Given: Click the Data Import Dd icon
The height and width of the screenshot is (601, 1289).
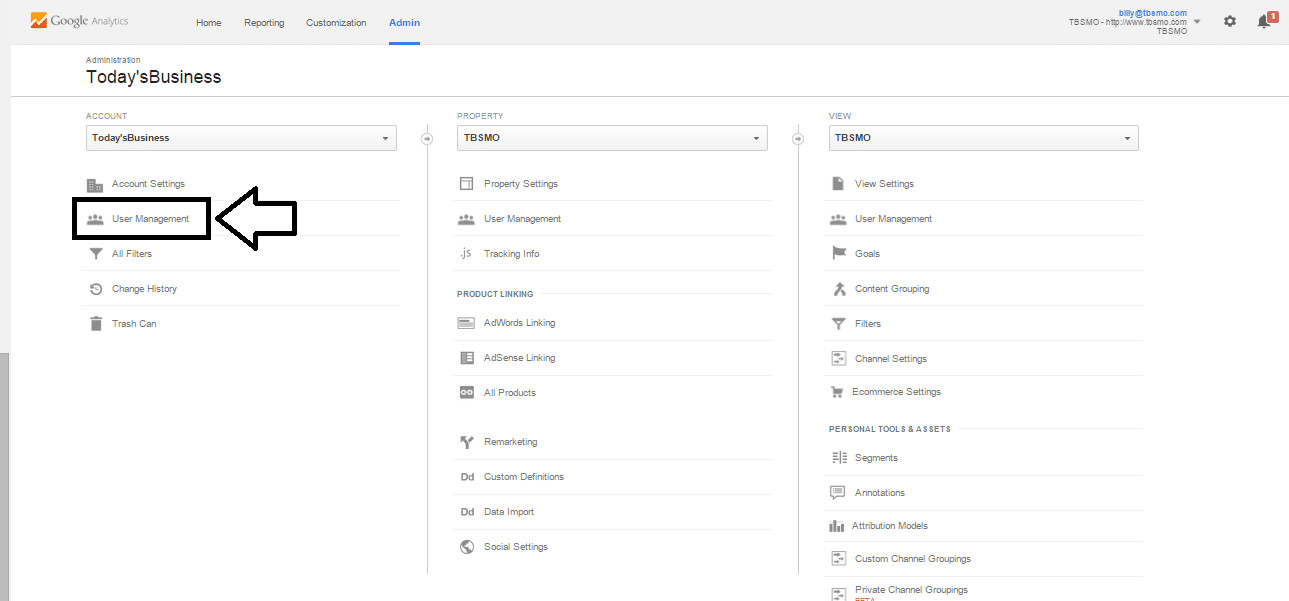Looking at the screenshot, I should (x=467, y=512).
